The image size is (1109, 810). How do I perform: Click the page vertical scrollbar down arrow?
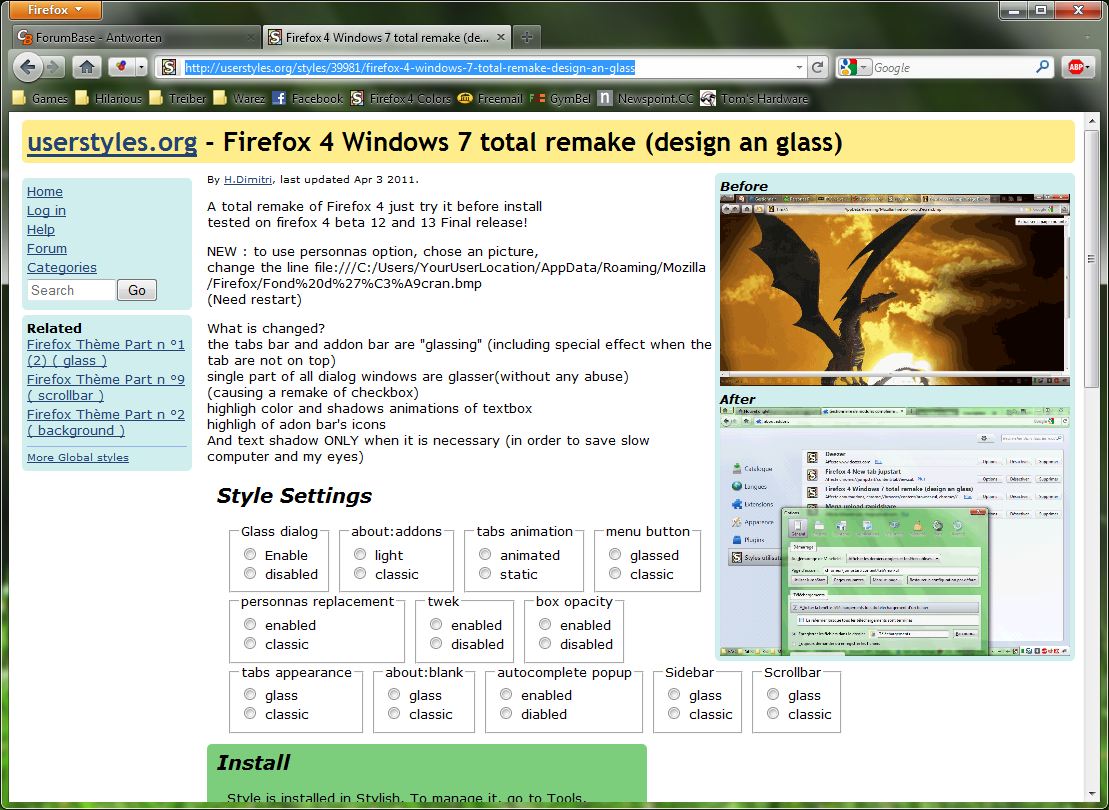coord(1090,794)
